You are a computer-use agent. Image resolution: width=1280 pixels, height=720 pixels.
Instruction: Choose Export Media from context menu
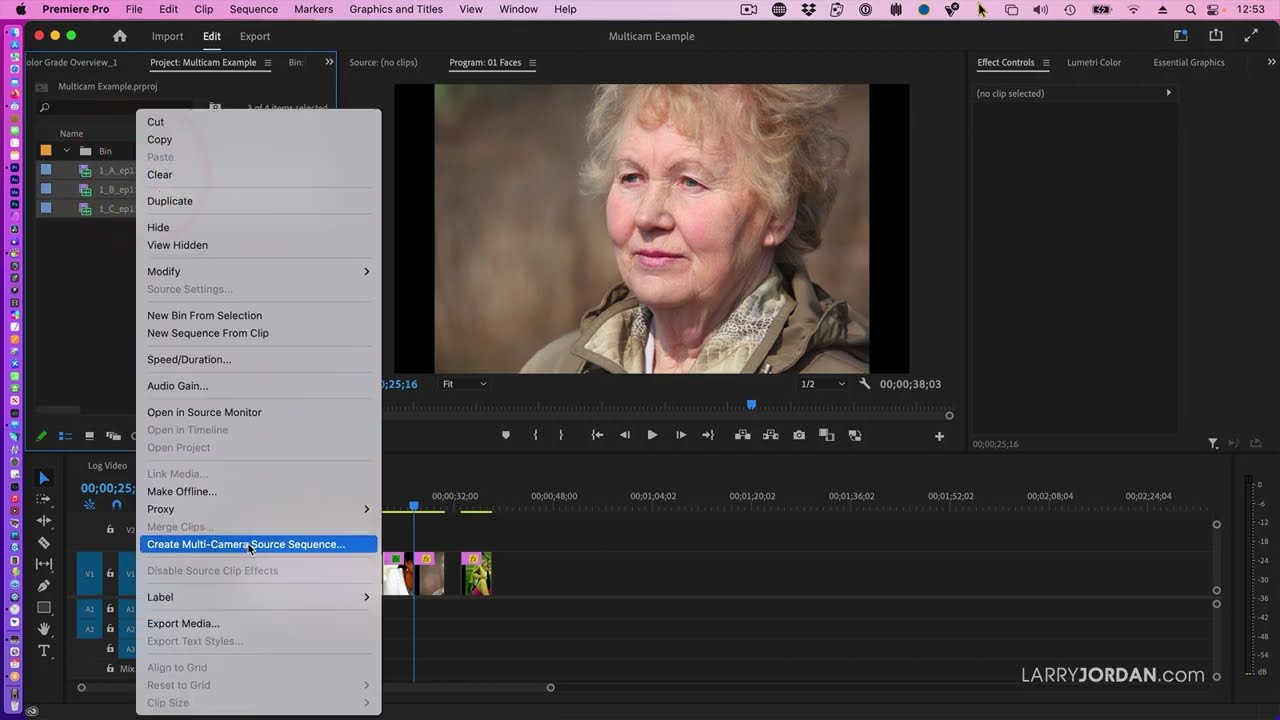(258, 623)
